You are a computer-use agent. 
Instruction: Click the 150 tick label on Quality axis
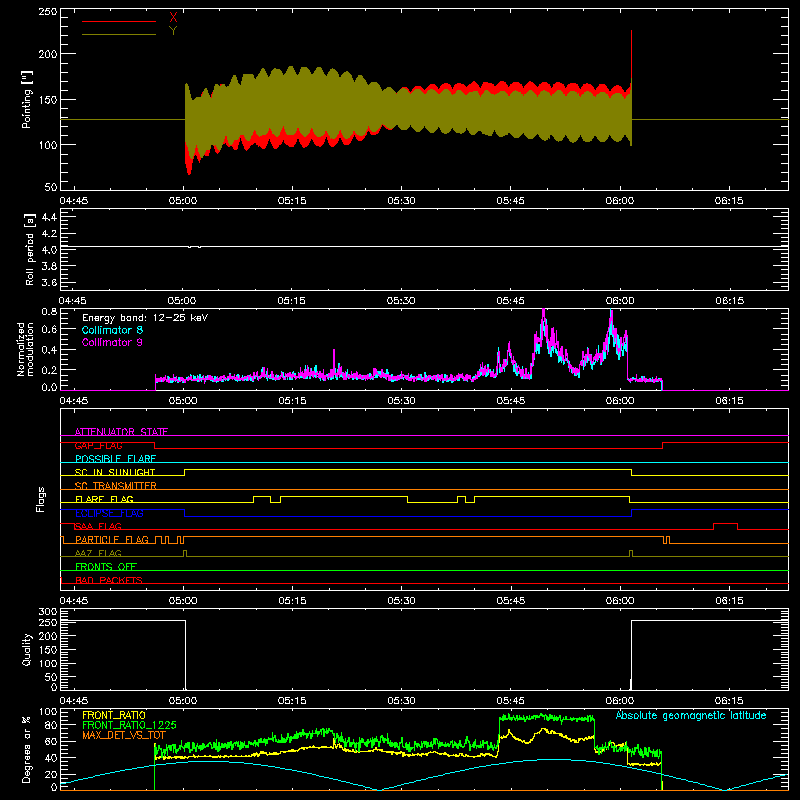(x=47, y=650)
